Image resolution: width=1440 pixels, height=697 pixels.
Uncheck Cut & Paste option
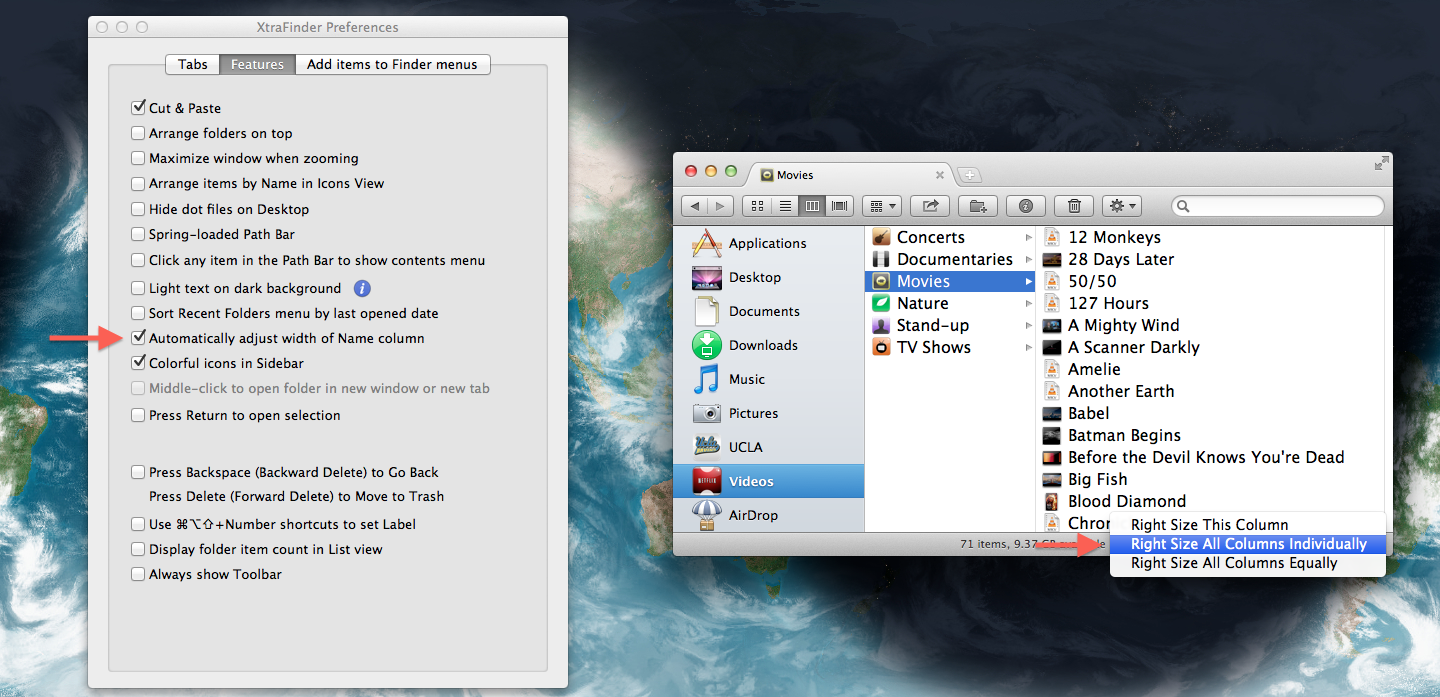point(138,107)
